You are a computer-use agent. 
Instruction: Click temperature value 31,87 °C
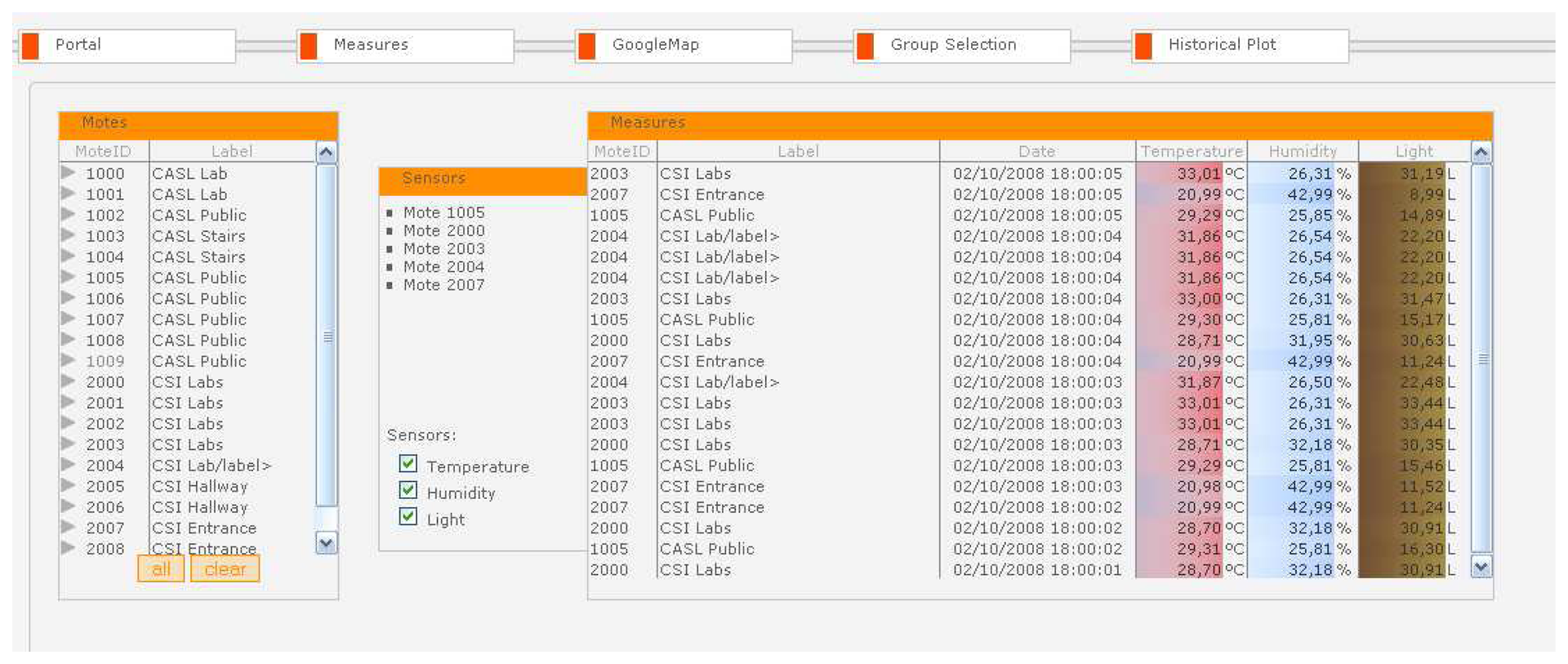click(1210, 381)
